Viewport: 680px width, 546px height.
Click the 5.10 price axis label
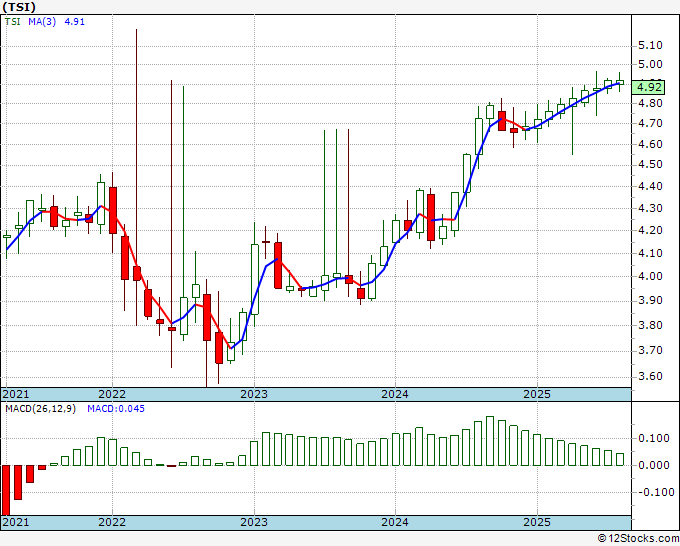650,46
